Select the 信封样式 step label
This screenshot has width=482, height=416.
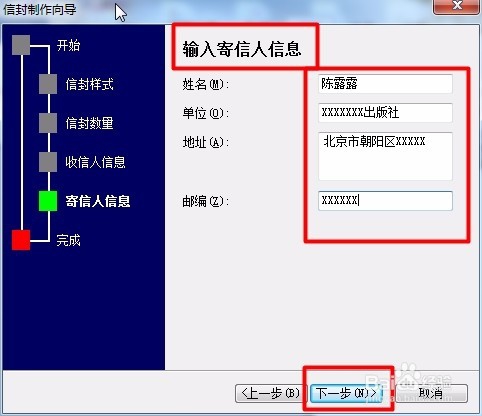[x=89, y=84]
